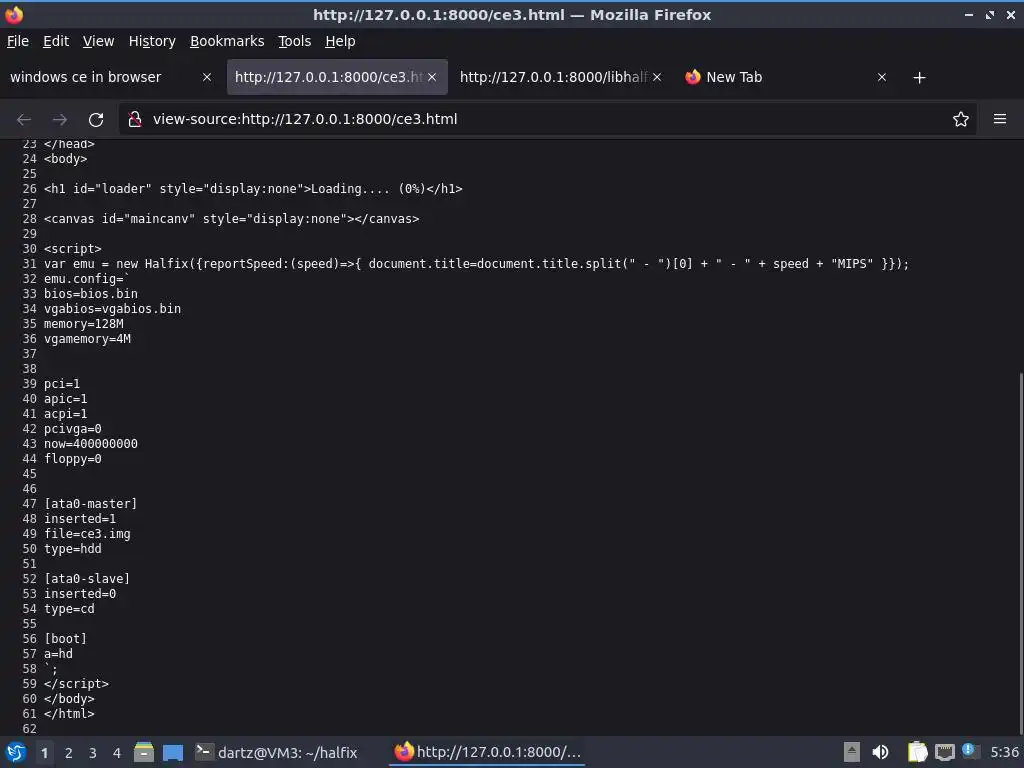Click the '[ata0-slave]' line

[x=87, y=579]
